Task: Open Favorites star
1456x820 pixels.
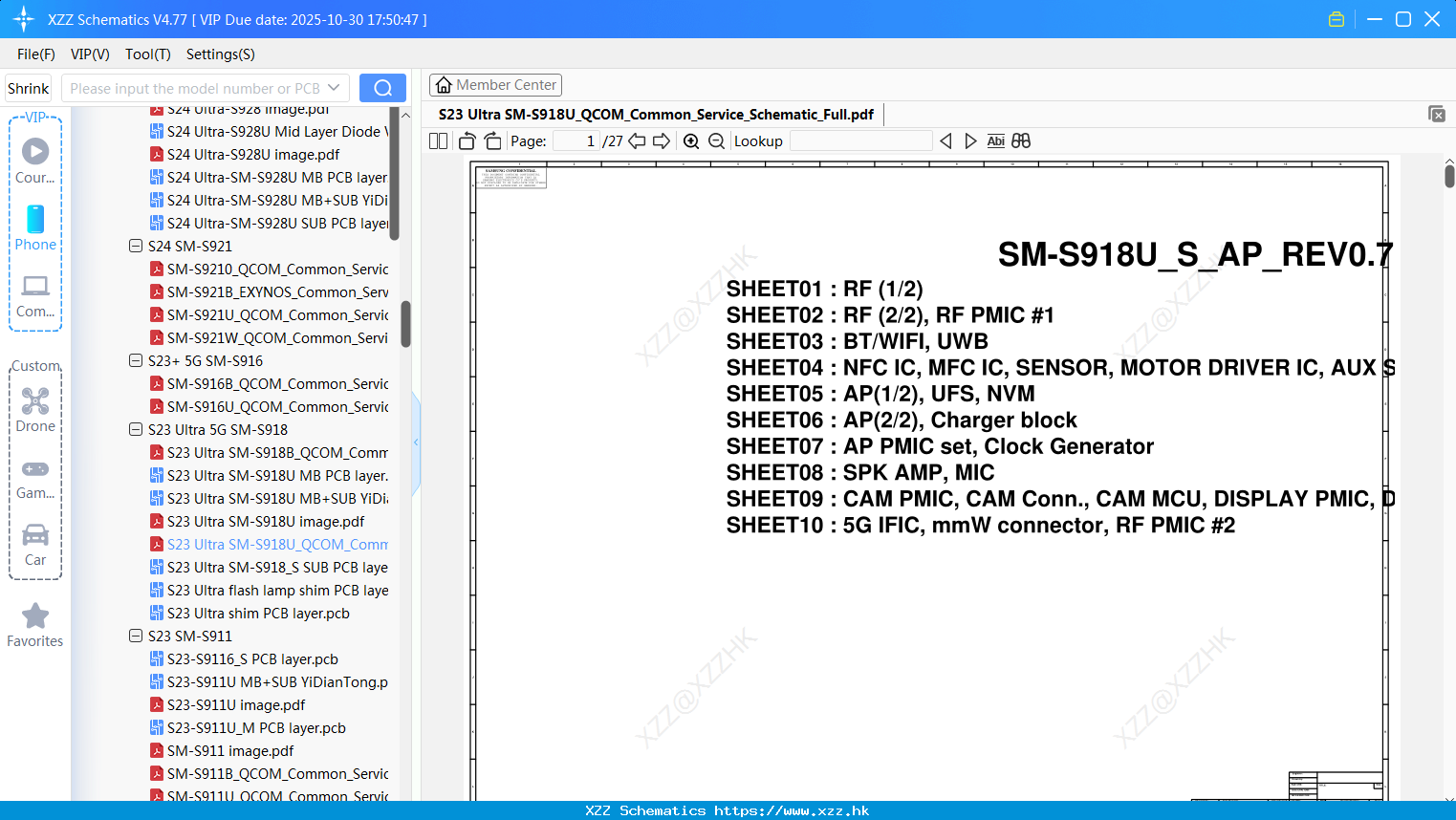Action: tap(35, 626)
